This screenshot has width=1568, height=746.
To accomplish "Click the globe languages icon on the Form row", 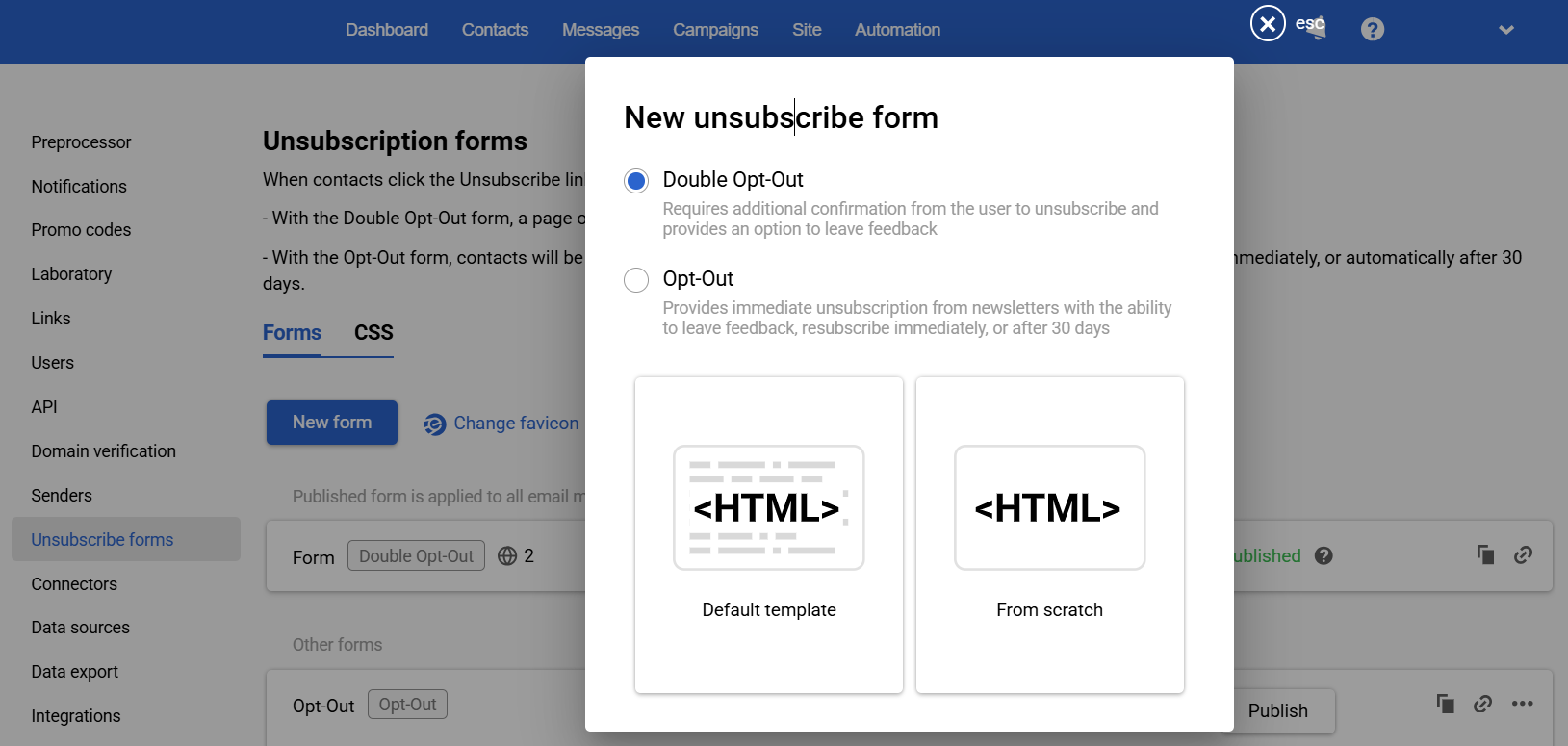I will point(507,556).
